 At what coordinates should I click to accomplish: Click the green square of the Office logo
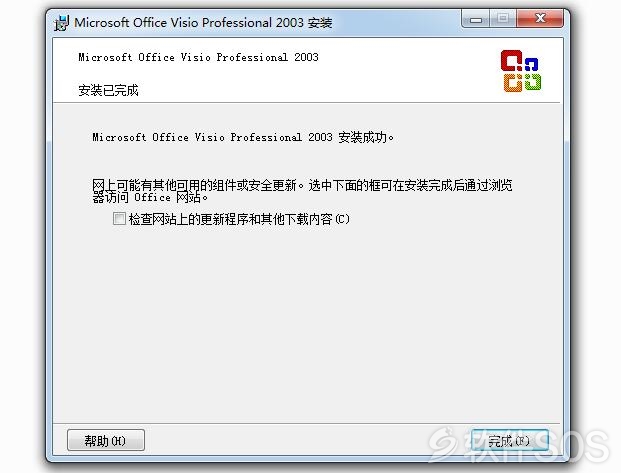click(533, 82)
